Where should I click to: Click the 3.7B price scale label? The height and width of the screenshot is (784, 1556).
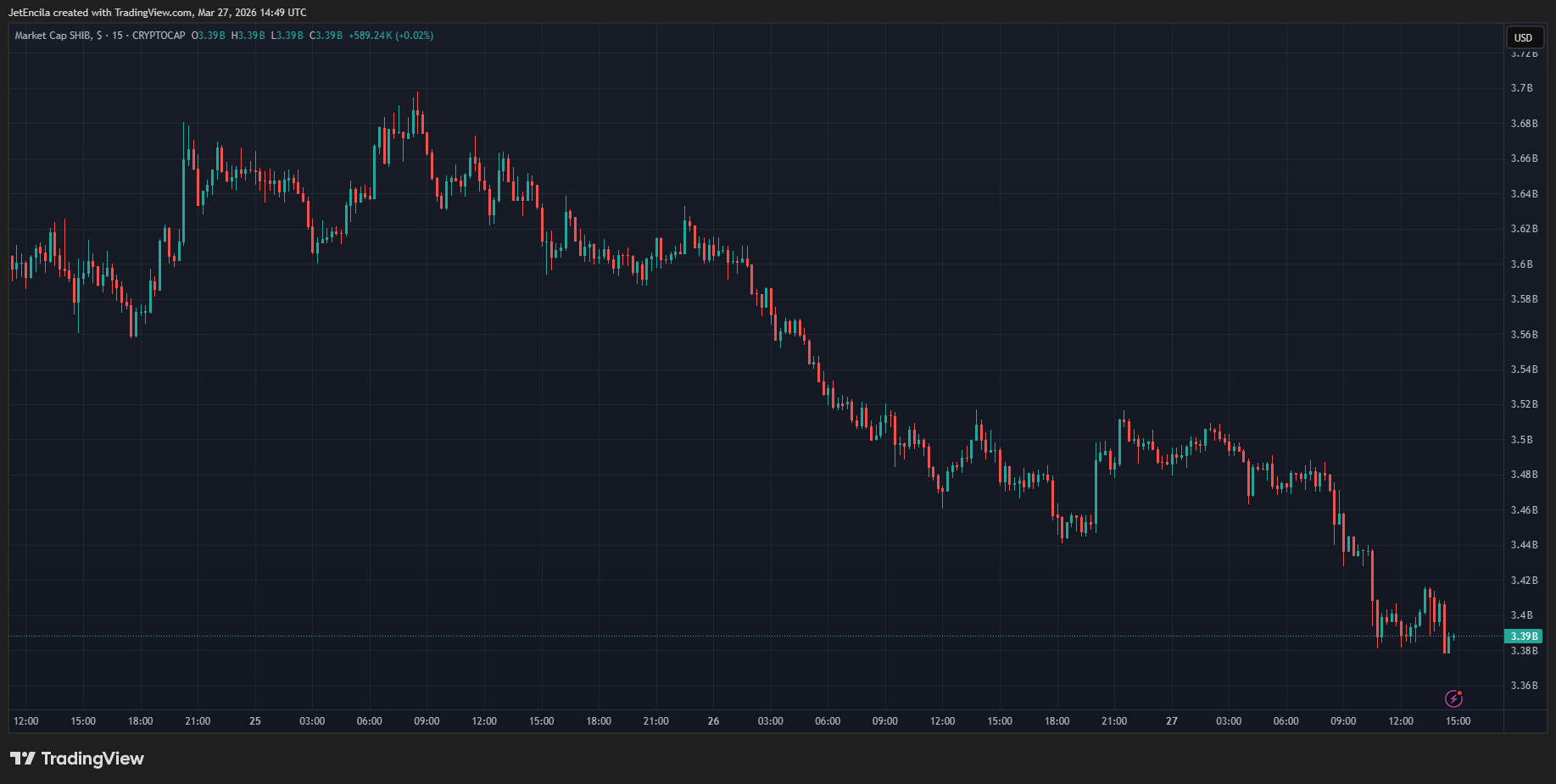1522,88
